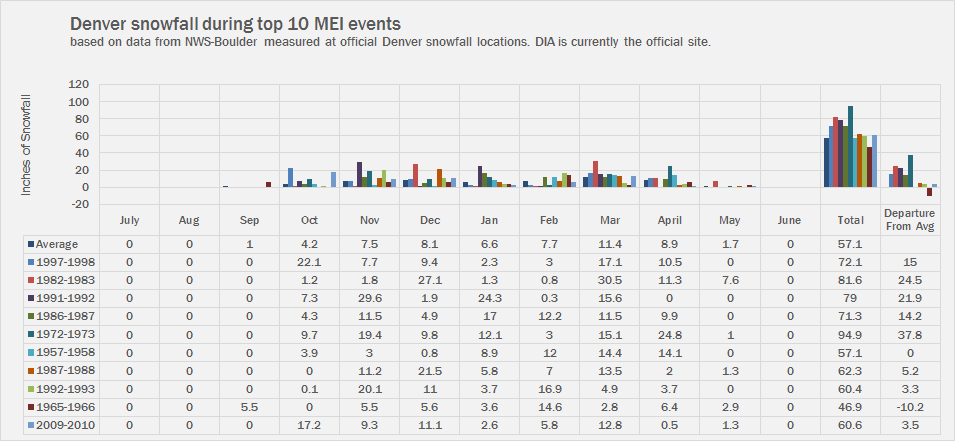Click the 'April' column header

coord(669,220)
